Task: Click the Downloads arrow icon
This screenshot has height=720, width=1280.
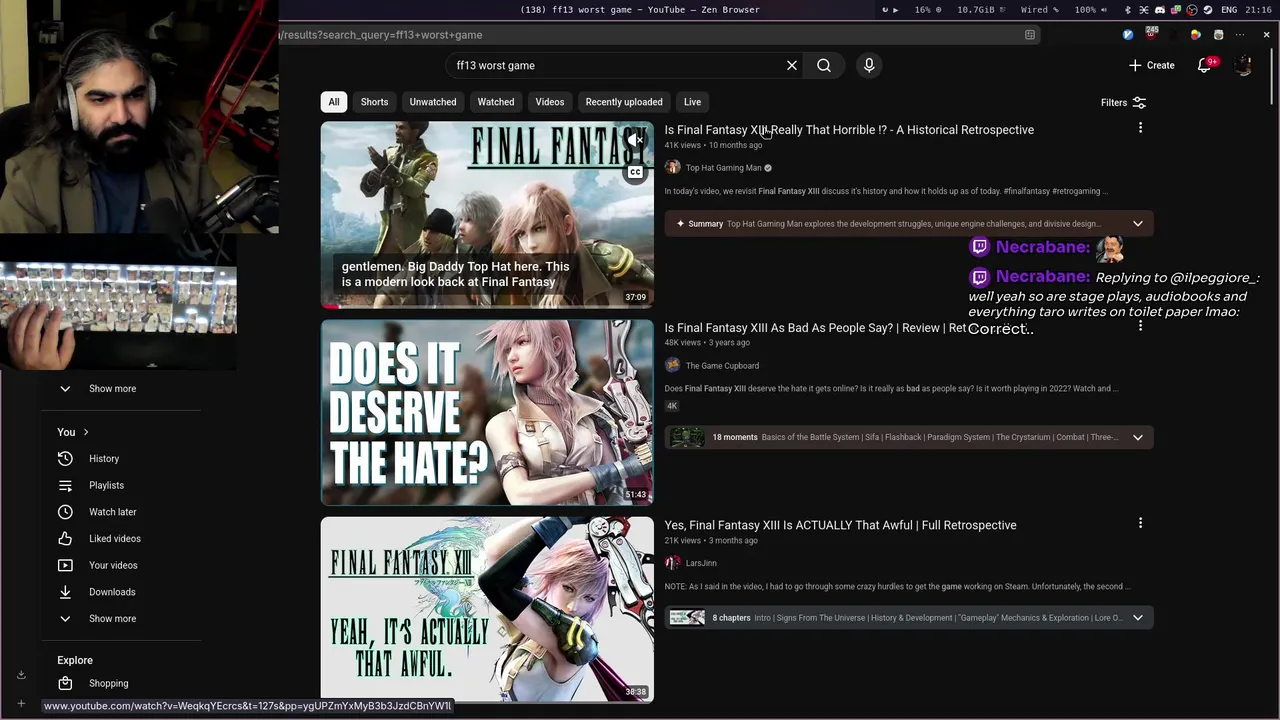Action: (65, 592)
